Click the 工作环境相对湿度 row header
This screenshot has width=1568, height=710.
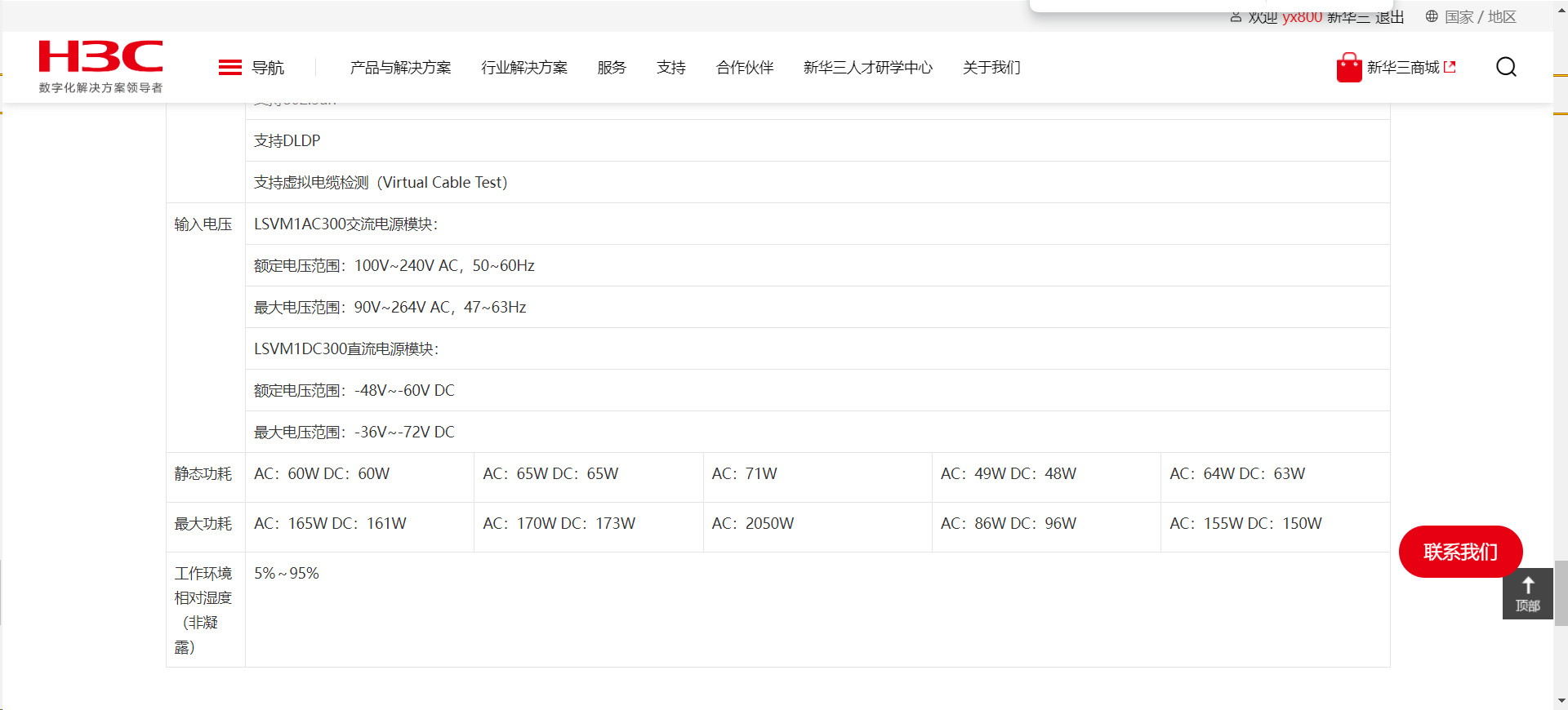[203, 610]
